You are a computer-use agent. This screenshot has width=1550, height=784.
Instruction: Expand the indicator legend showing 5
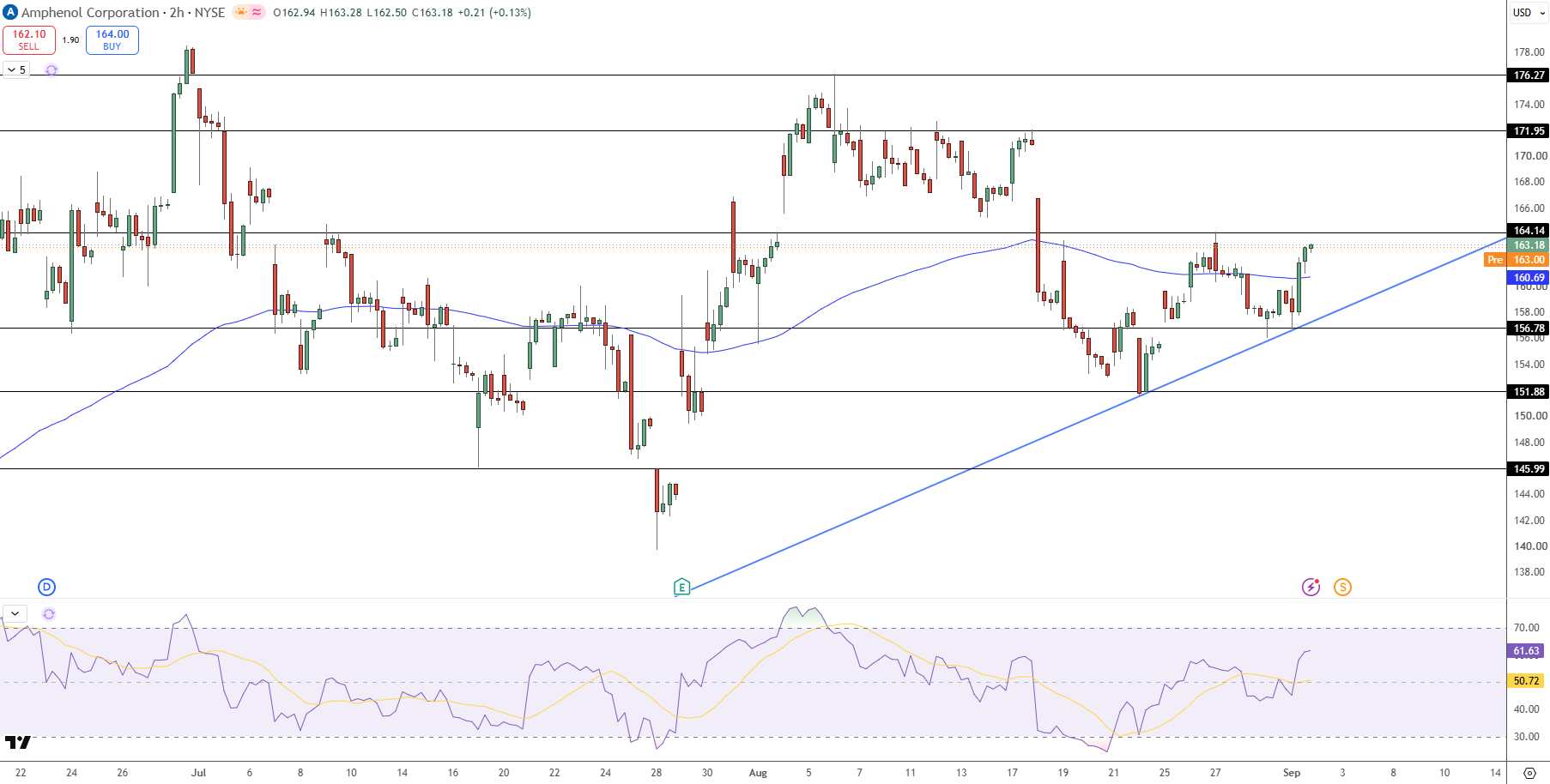(16, 69)
